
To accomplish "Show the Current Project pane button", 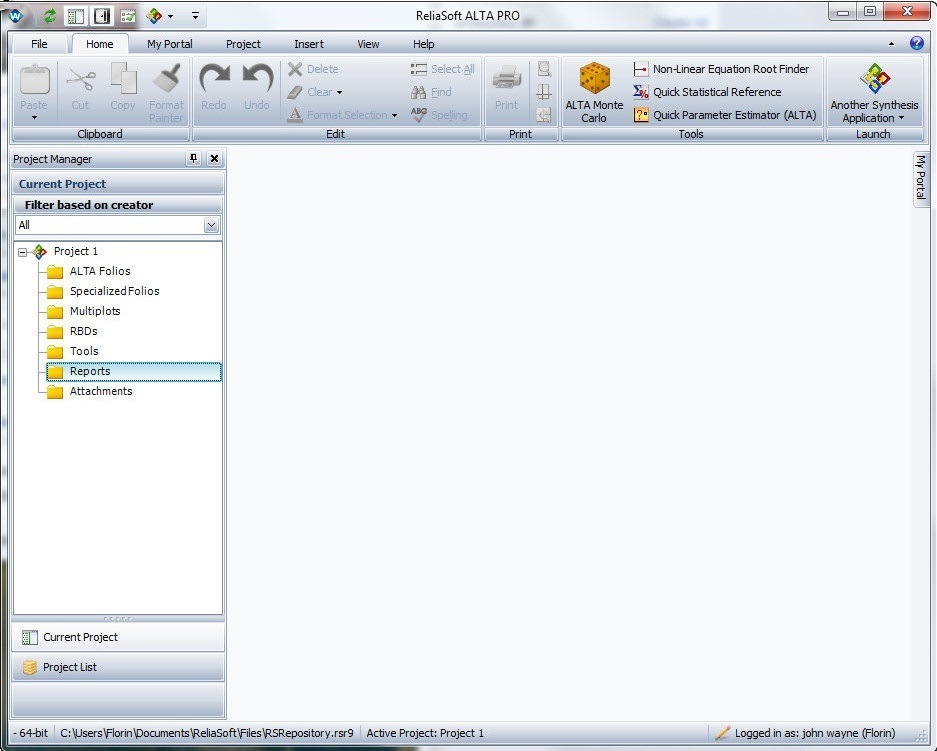I will click(x=118, y=637).
